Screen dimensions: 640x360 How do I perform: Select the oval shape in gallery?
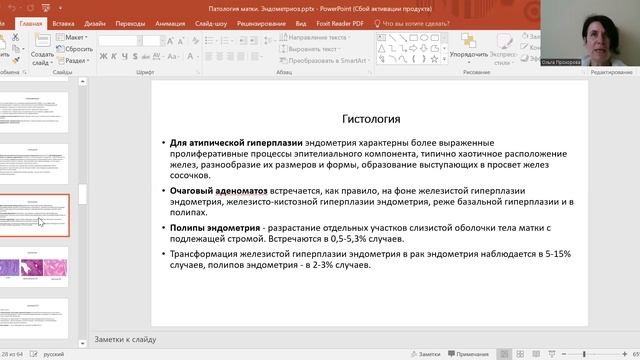click(x=424, y=38)
